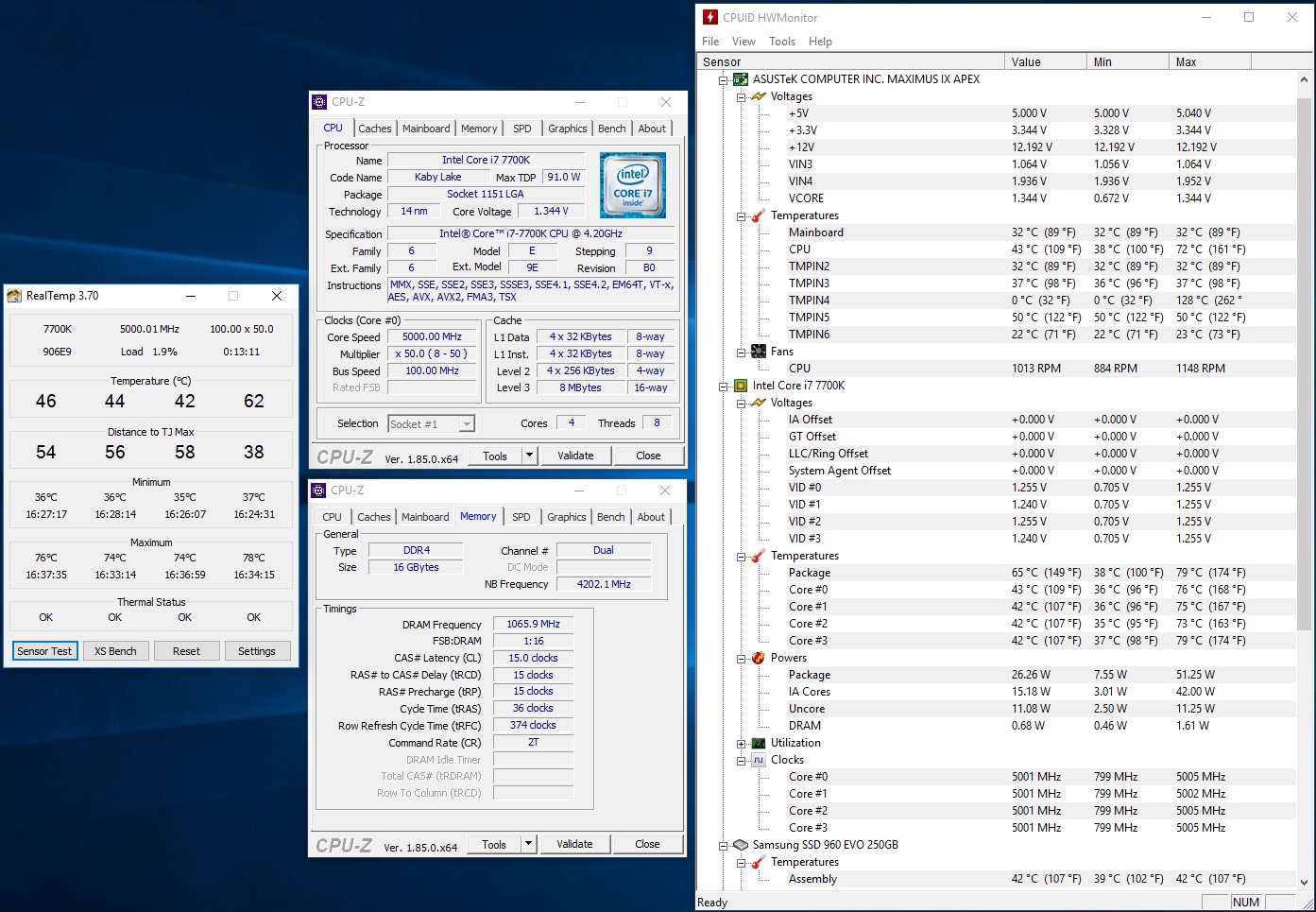This screenshot has height=912, width=1316.
Task: Start the Sensor Test in RealTemp
Action: [44, 651]
